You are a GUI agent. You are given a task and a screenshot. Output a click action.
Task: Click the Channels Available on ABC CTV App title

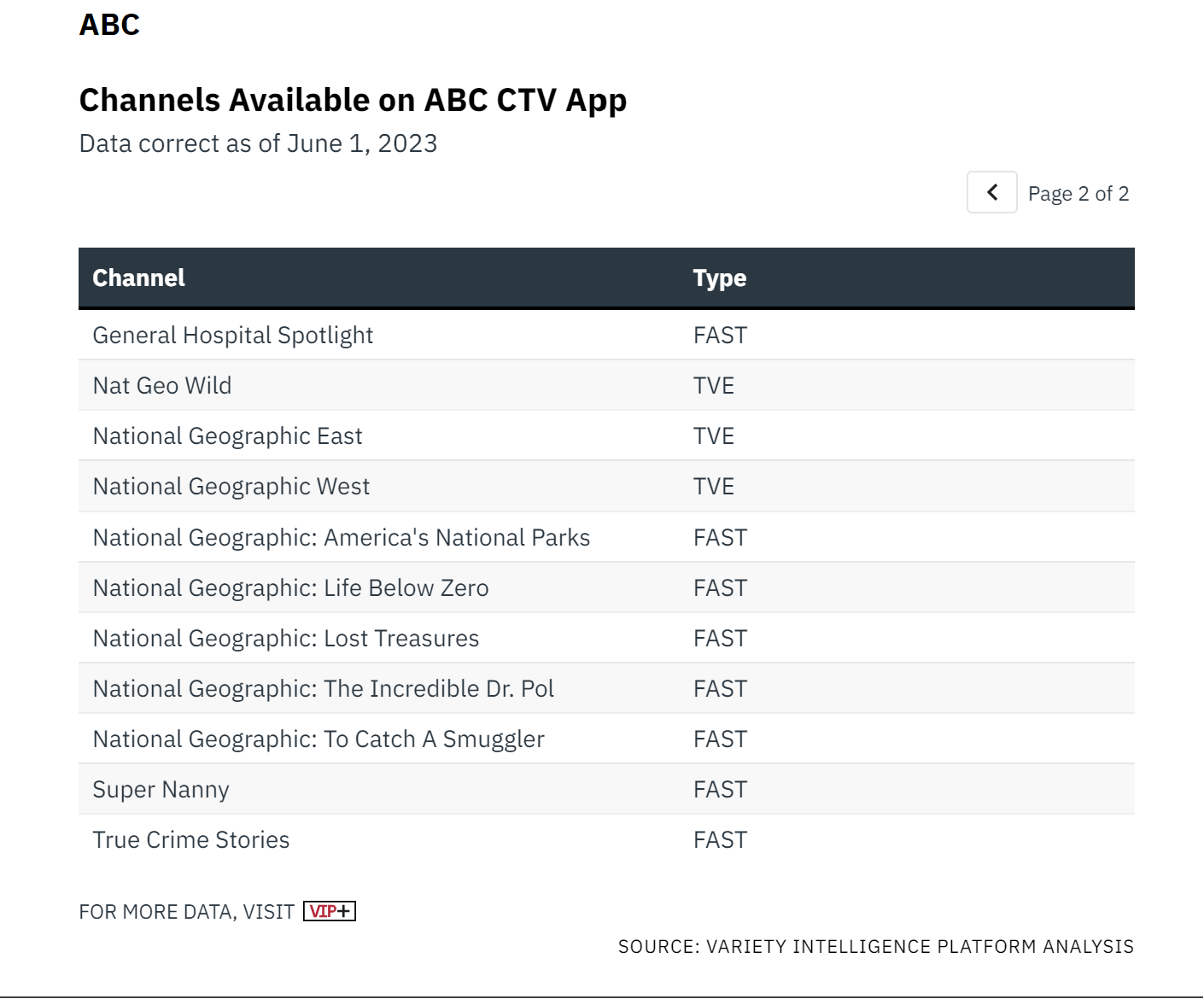coord(353,100)
